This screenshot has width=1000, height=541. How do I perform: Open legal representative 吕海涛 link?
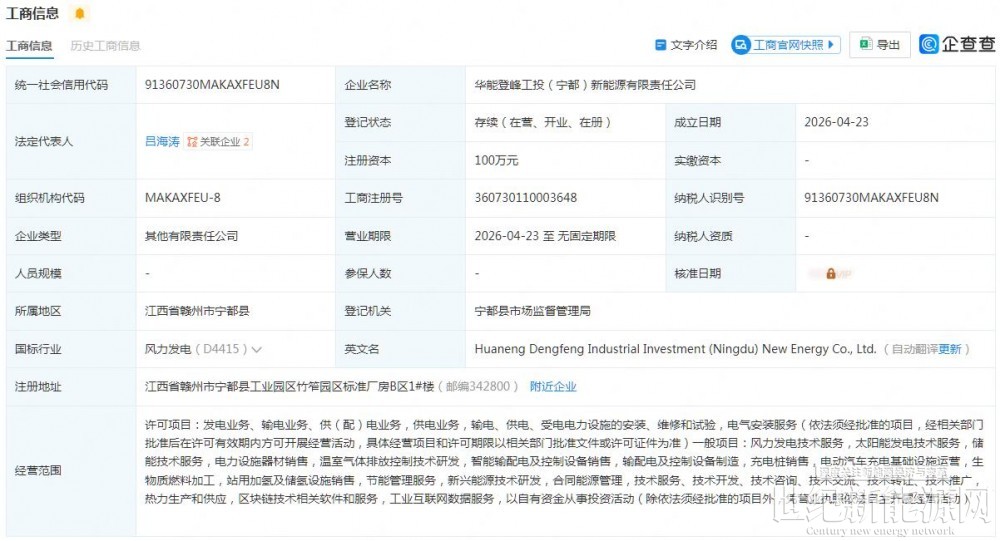tap(162, 142)
